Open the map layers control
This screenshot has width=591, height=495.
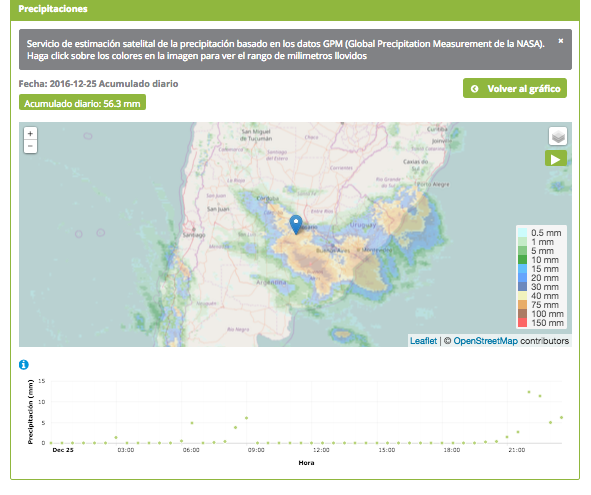(558, 136)
